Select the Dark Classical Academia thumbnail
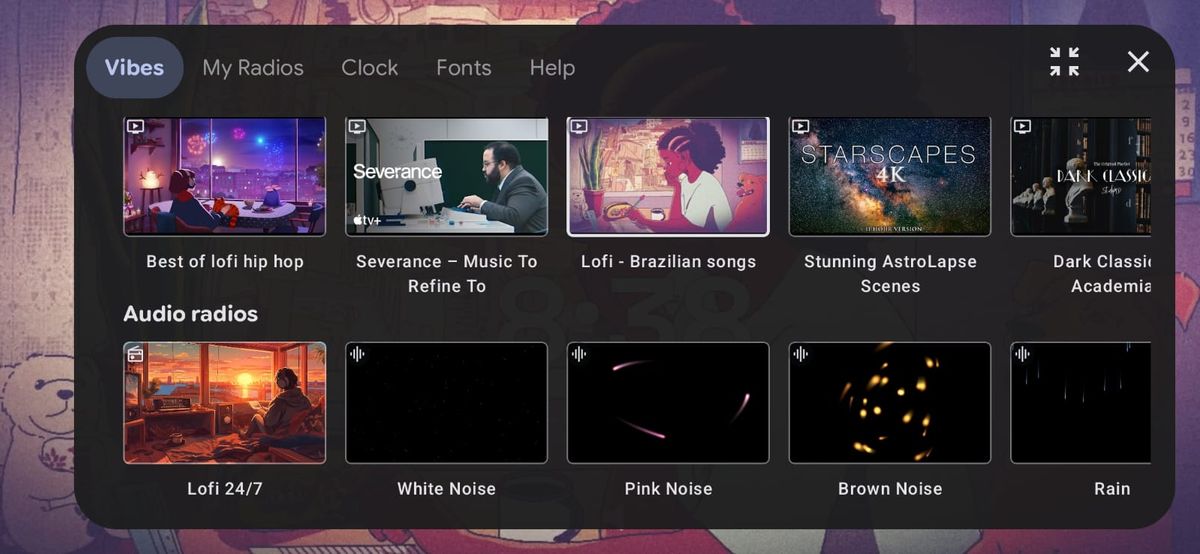The image size is (1200, 554). click(x=1081, y=177)
